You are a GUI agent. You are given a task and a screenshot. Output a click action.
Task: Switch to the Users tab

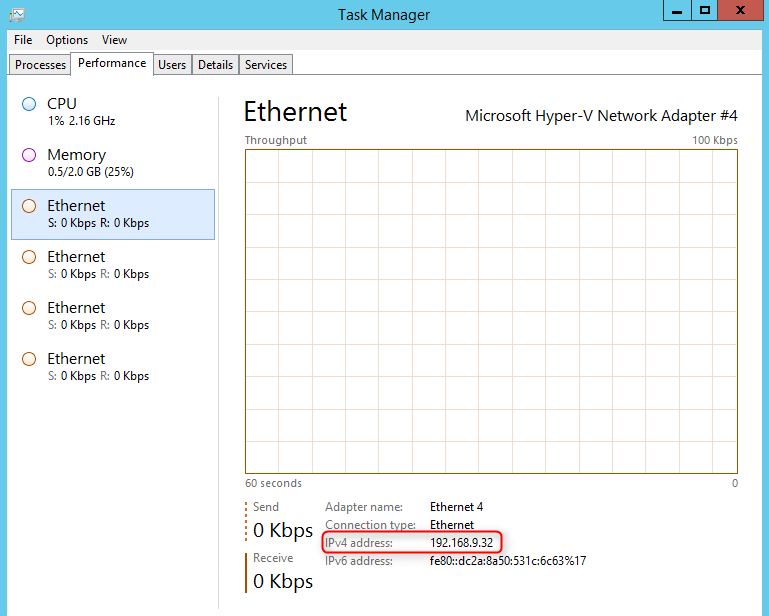click(172, 65)
